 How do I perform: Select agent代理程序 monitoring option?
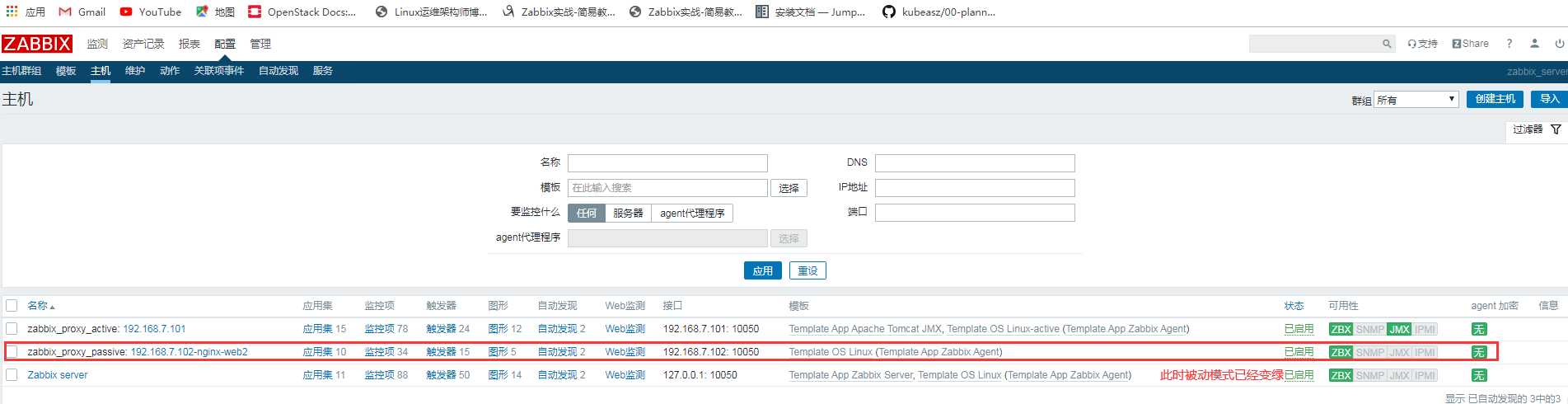click(x=692, y=213)
